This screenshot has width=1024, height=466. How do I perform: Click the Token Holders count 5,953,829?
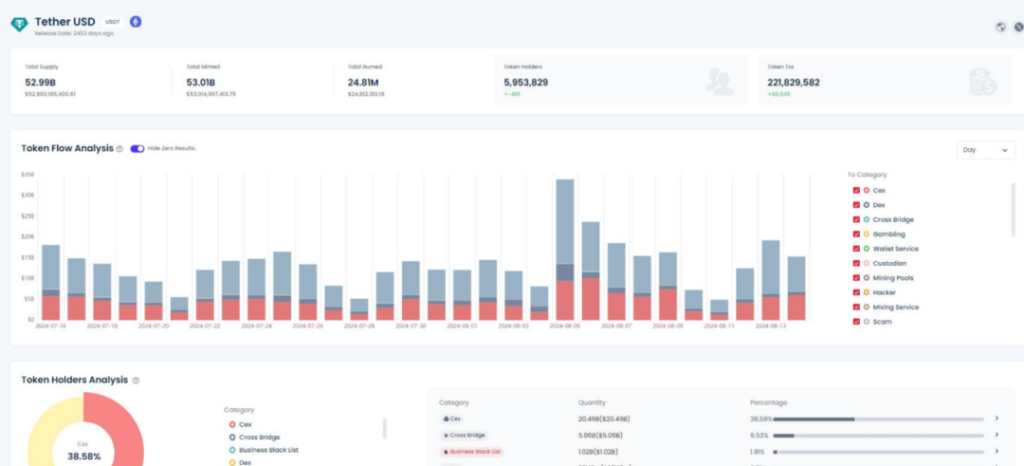pyautogui.click(x=526, y=82)
